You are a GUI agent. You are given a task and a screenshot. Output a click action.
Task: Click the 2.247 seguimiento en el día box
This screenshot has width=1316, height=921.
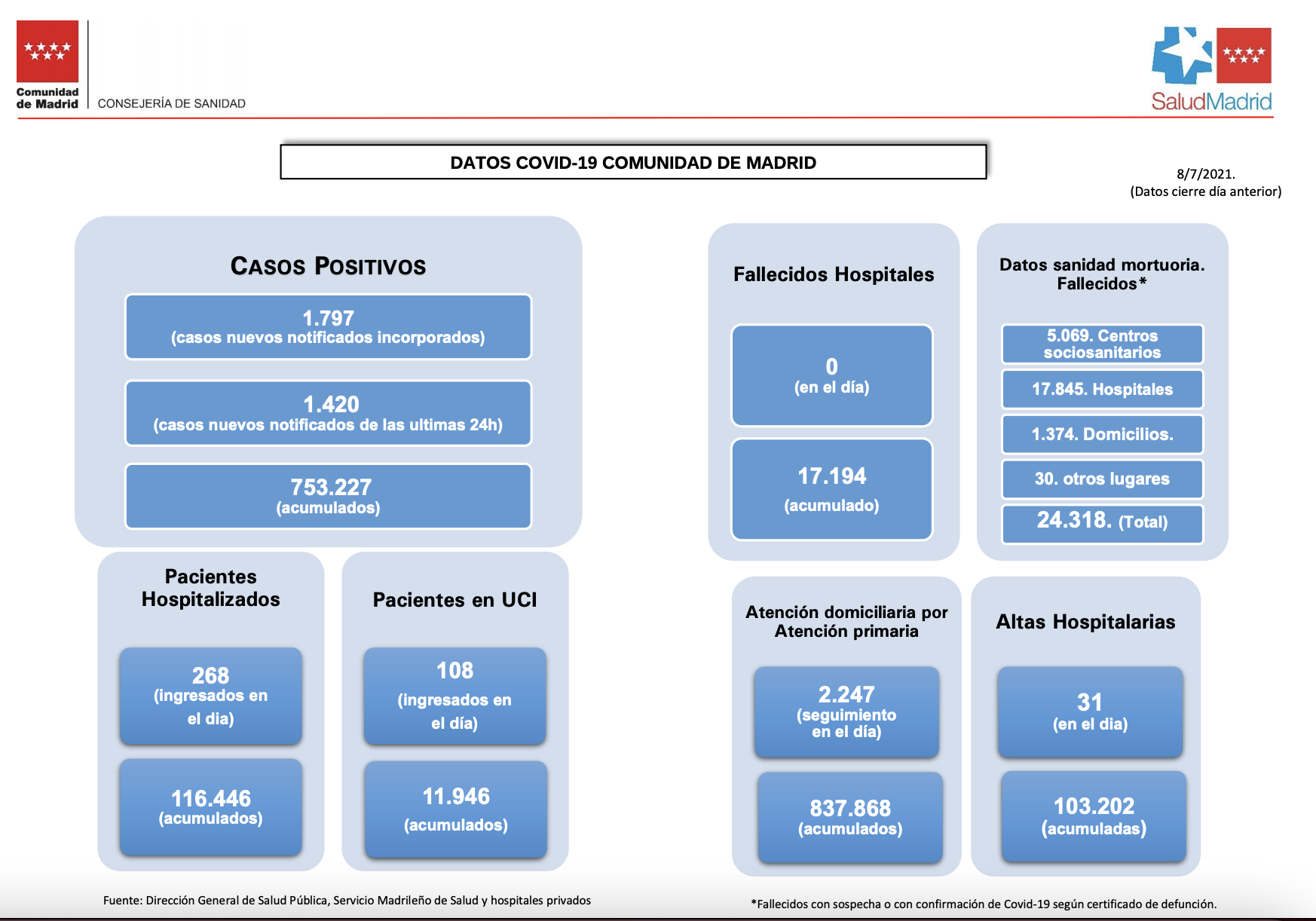click(846, 711)
